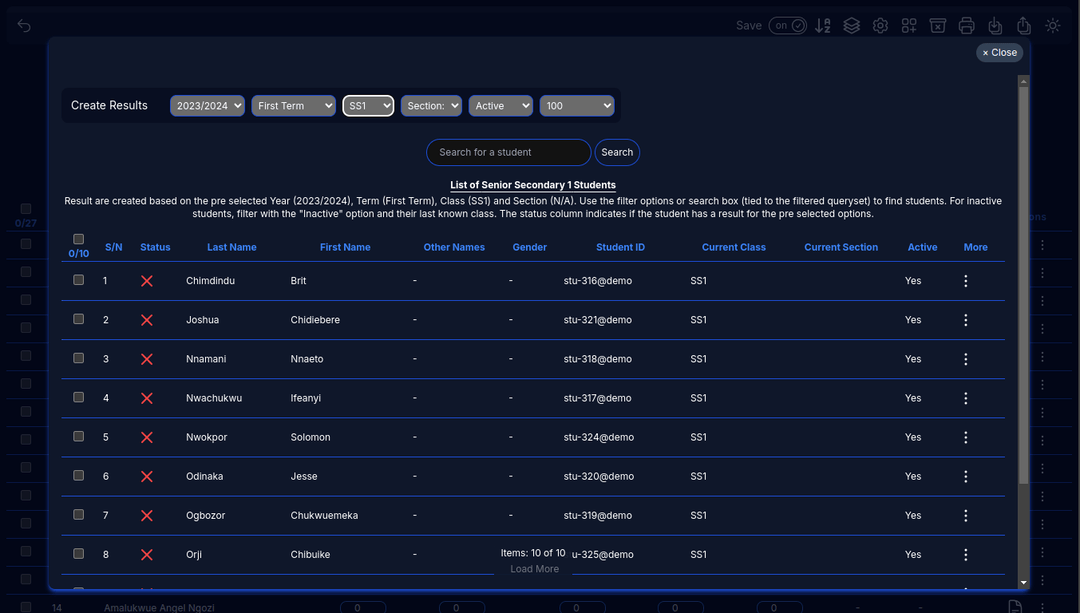Open the 2023/2024 academic year dropdown

207,106
